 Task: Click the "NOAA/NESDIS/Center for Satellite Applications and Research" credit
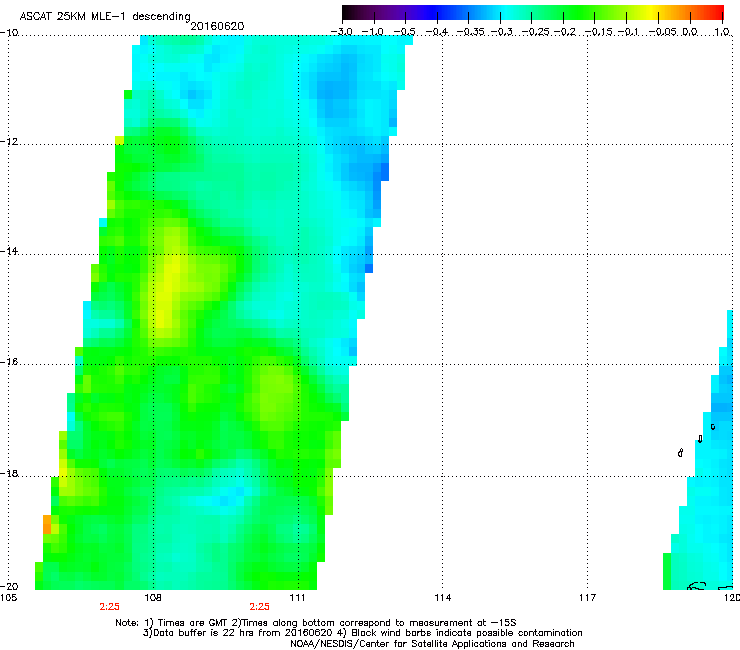pyautogui.click(x=432, y=644)
